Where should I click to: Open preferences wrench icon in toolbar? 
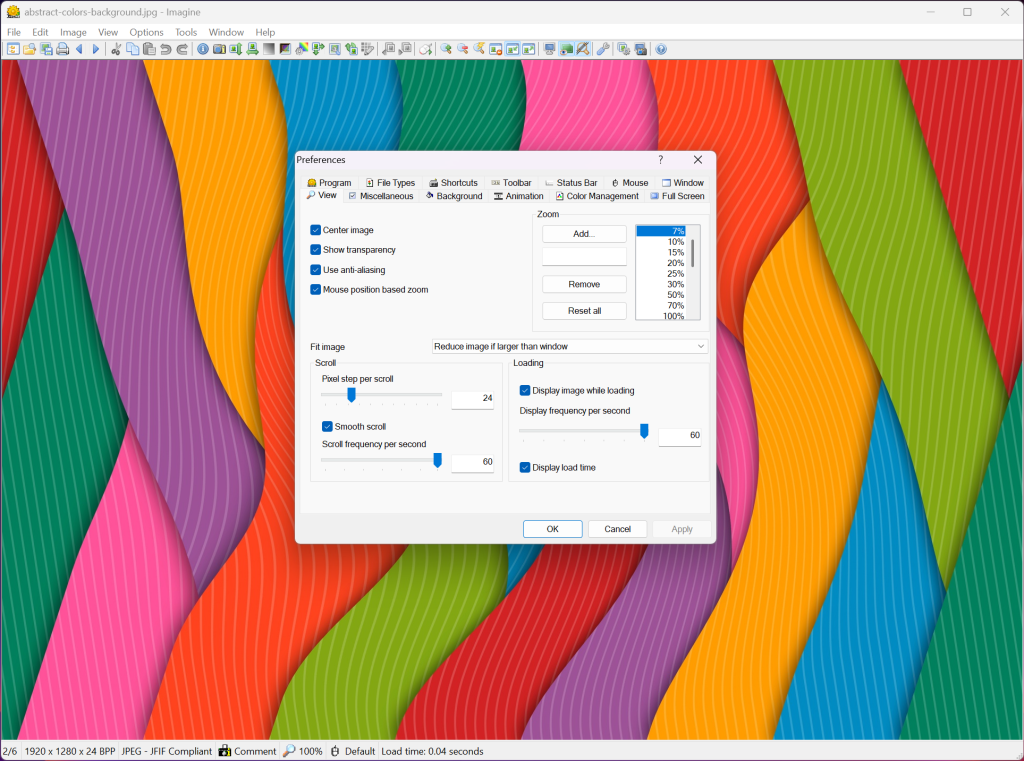(x=603, y=49)
